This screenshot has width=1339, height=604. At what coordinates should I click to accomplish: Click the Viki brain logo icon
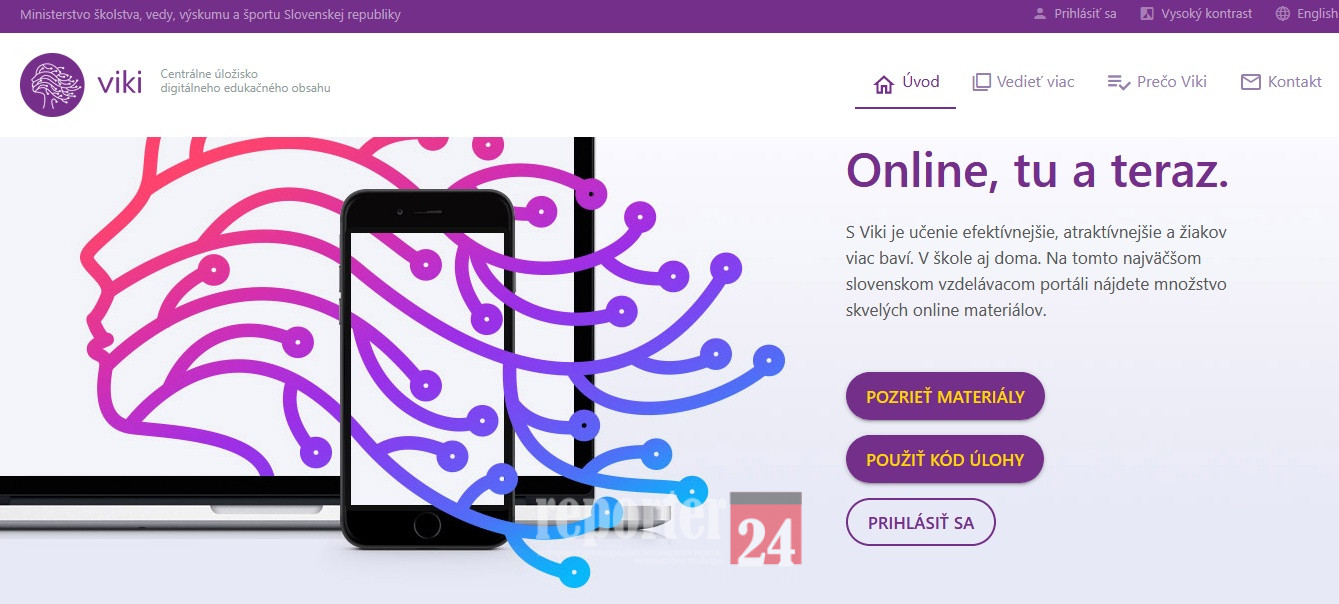[52, 85]
